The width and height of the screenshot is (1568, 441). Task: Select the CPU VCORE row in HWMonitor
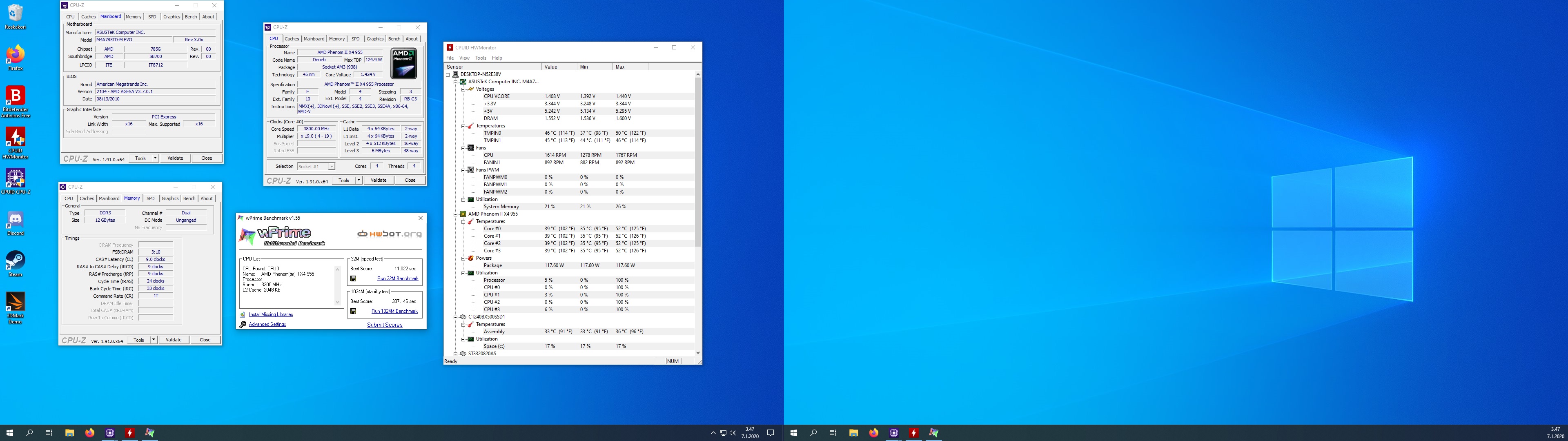tap(570, 96)
